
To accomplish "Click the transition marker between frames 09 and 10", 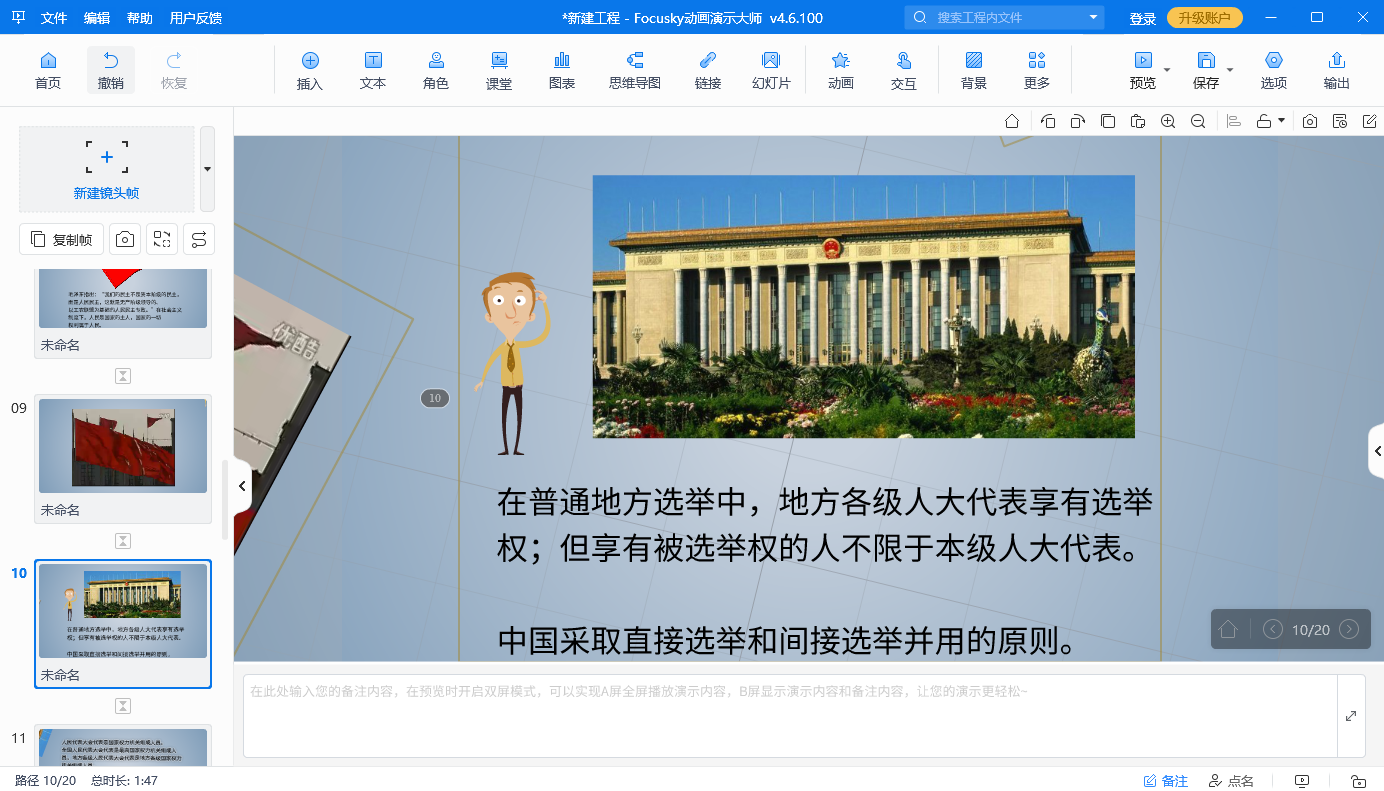I will tap(123, 541).
